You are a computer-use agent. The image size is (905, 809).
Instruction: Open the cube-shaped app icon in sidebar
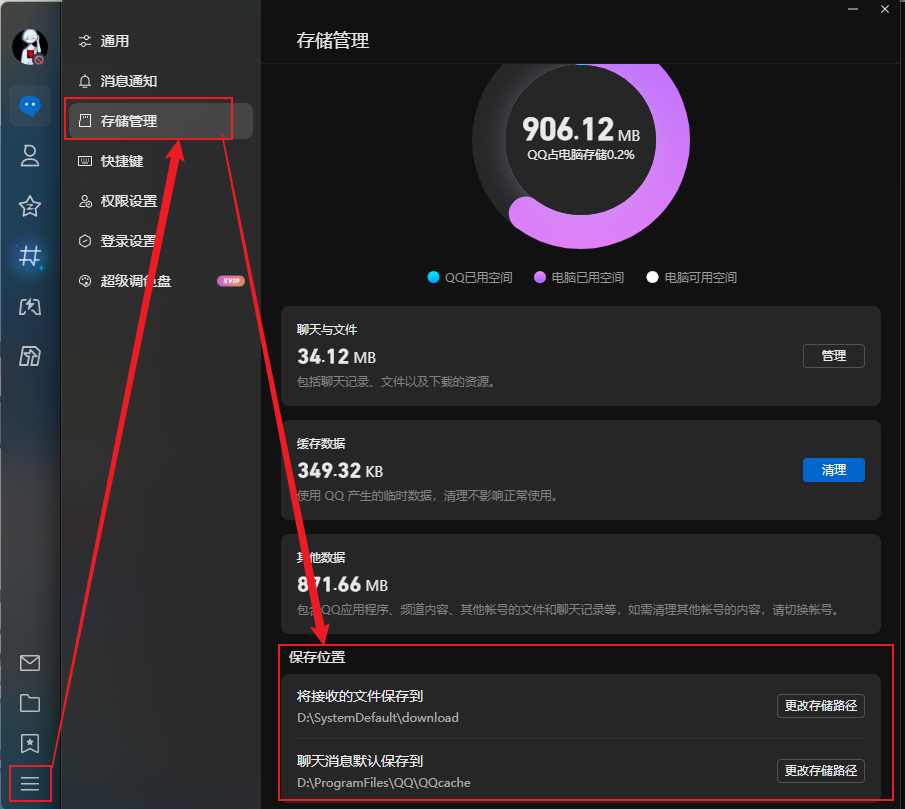(x=30, y=356)
